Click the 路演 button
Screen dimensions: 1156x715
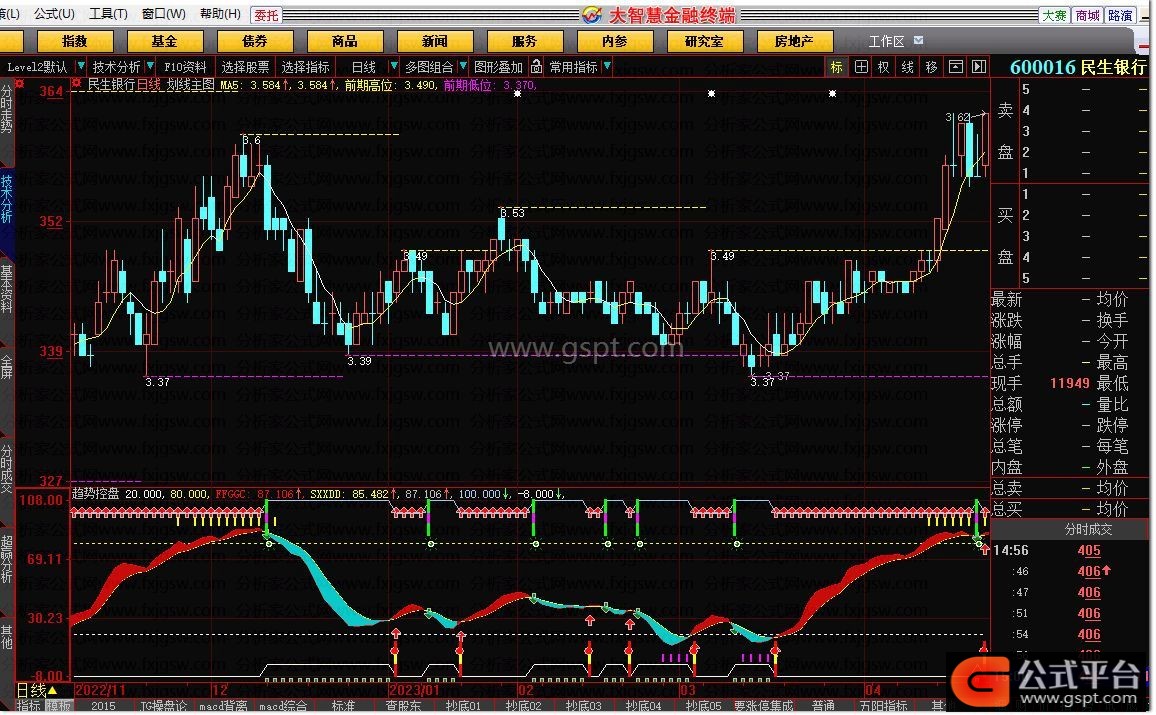coord(1120,15)
